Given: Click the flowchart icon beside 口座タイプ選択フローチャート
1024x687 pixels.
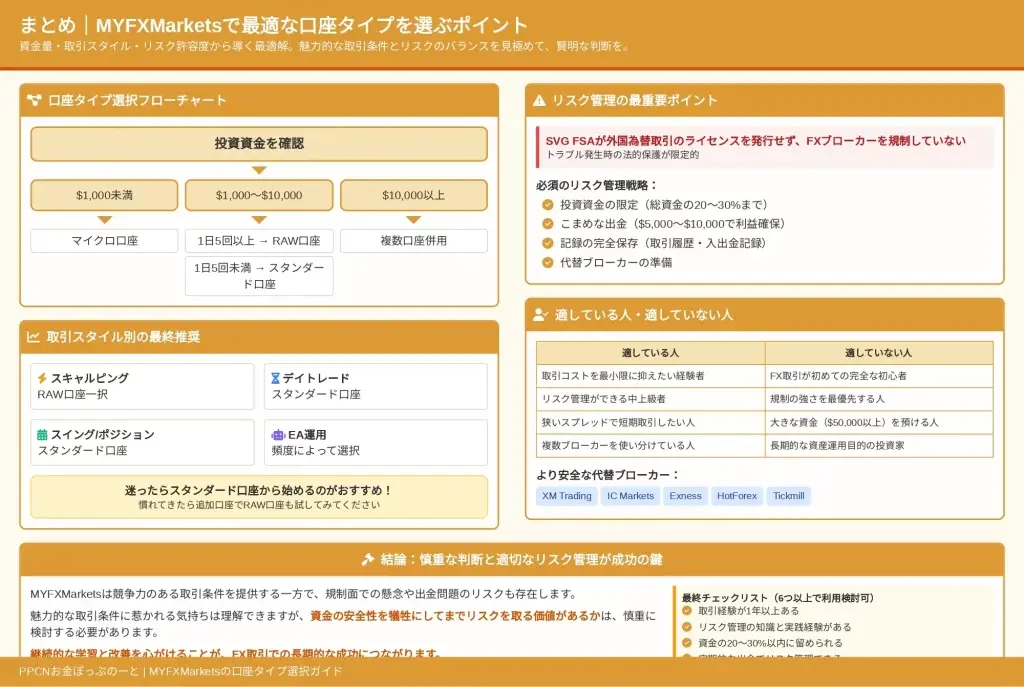Looking at the screenshot, I should pos(34,100).
